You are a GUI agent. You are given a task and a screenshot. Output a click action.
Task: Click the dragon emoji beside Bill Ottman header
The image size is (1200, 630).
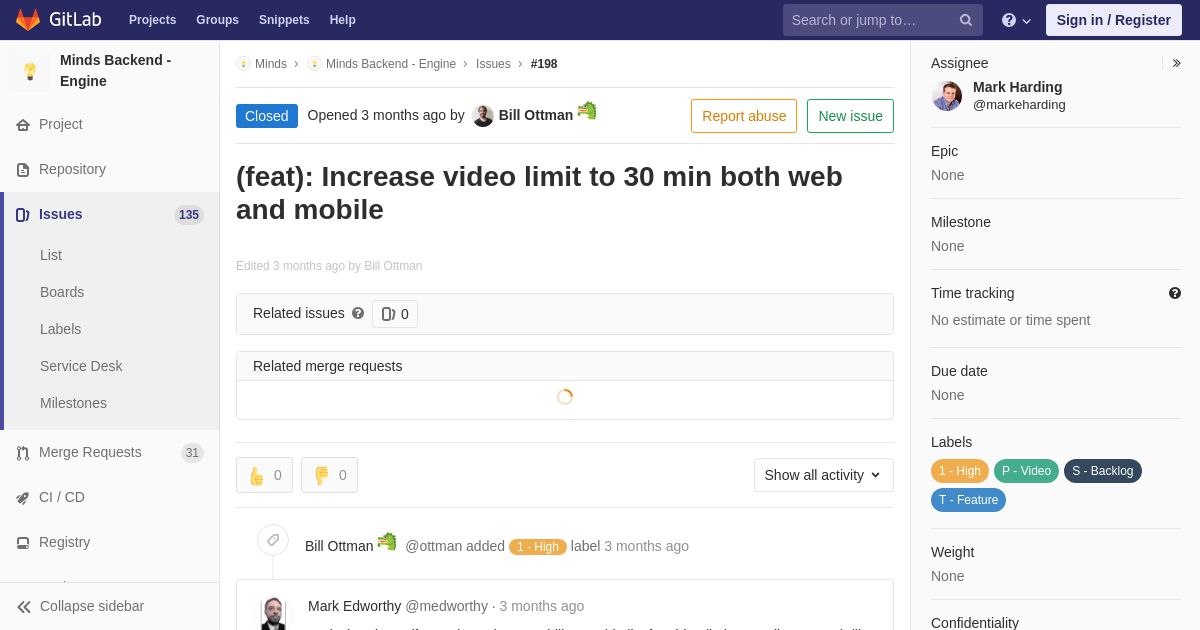coord(587,110)
